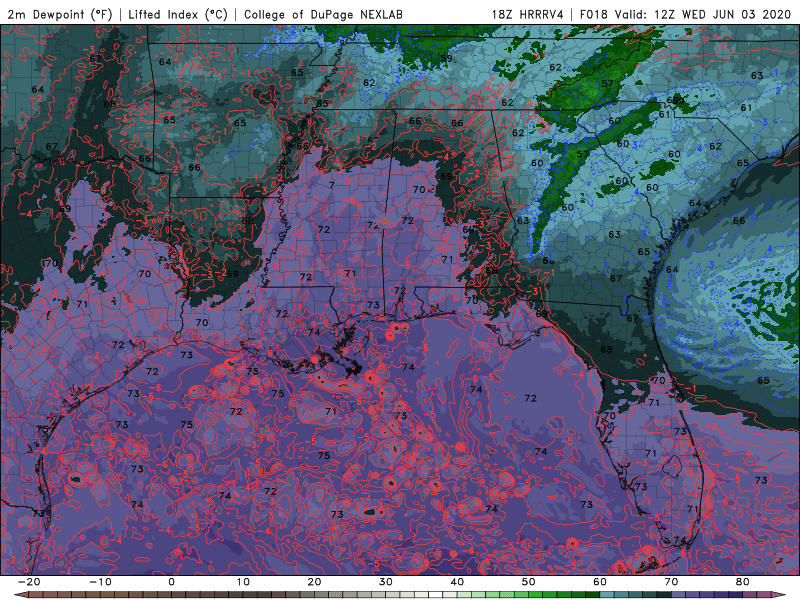Click the '0' label on the color scale

[171, 582]
